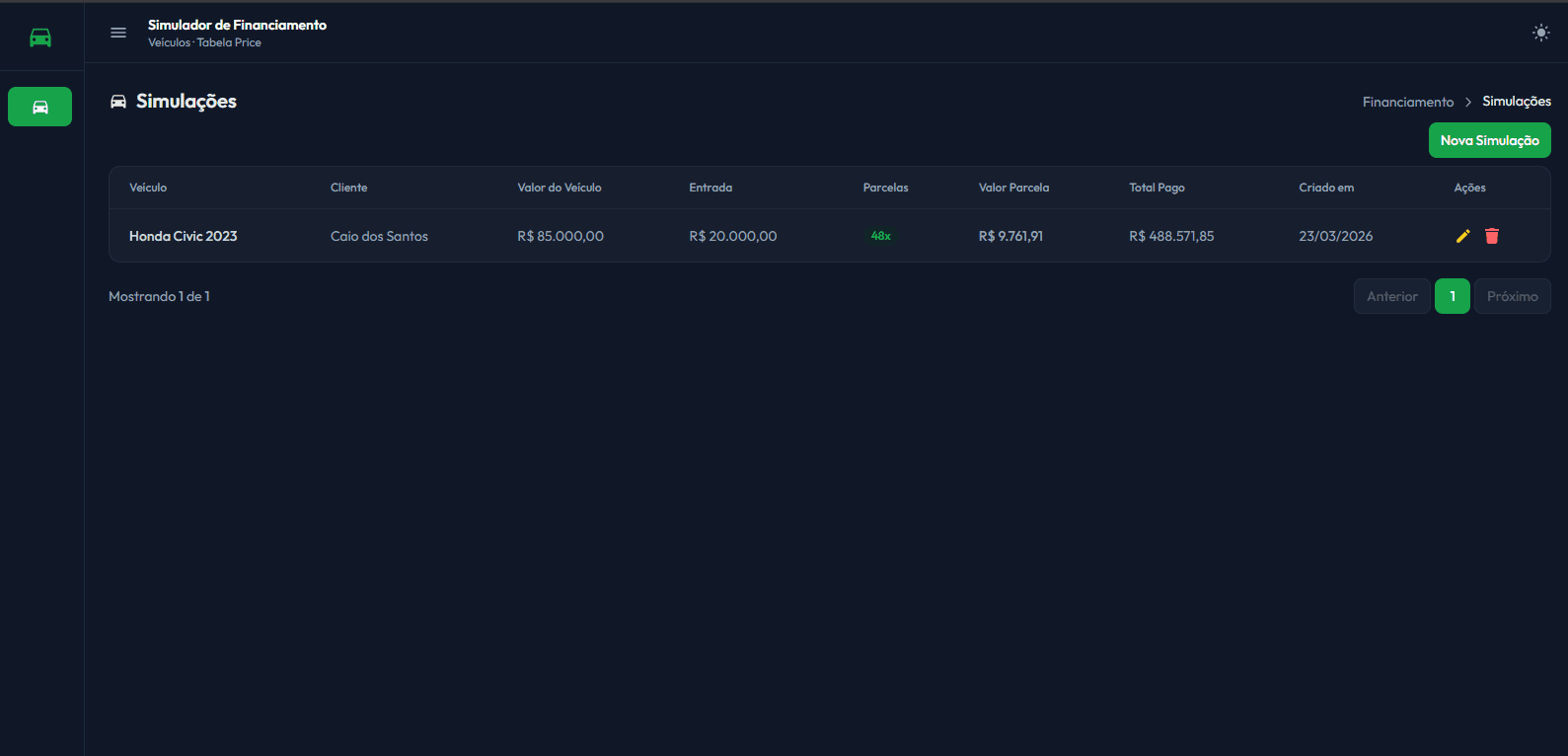Click the car icon beside Simulações heading

tap(118, 102)
